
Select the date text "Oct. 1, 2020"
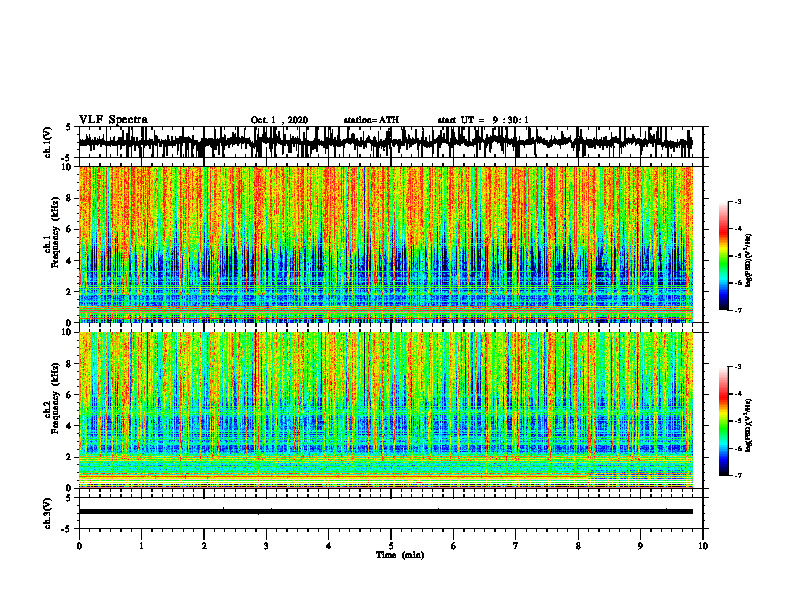point(279,120)
